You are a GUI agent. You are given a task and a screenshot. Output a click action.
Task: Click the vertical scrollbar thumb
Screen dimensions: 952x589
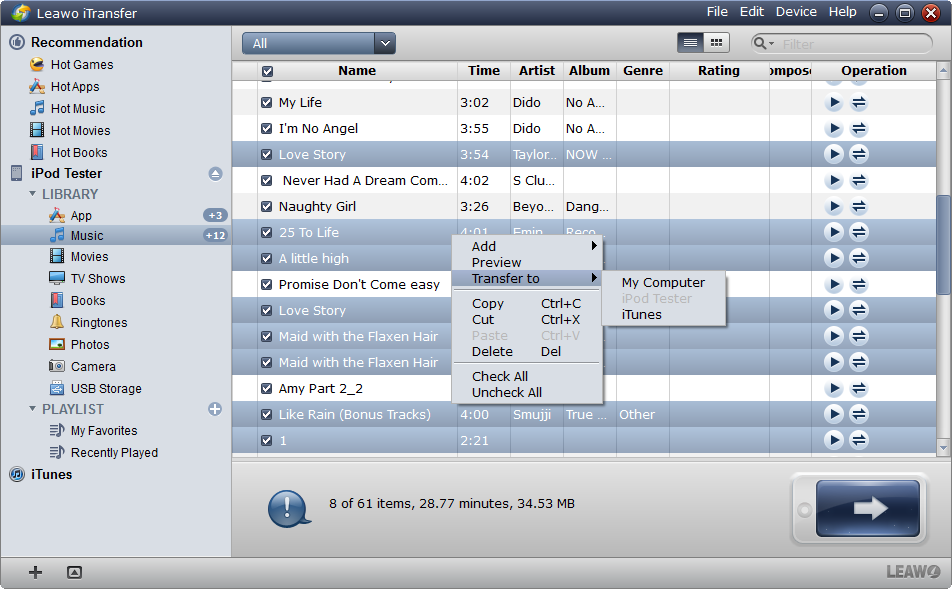pyautogui.click(x=943, y=243)
